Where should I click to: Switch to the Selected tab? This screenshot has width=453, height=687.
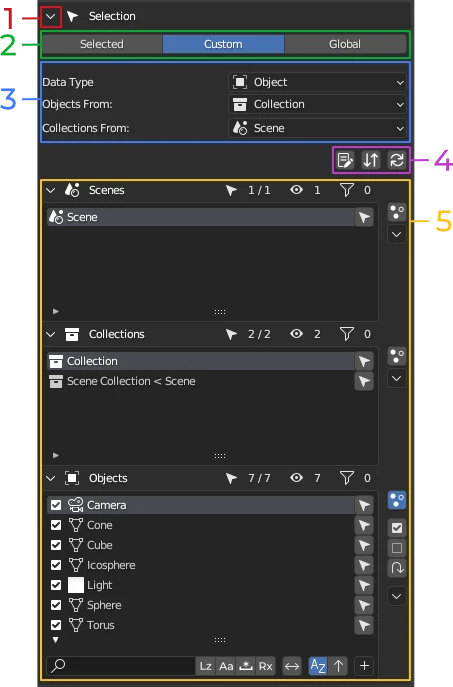[102, 44]
